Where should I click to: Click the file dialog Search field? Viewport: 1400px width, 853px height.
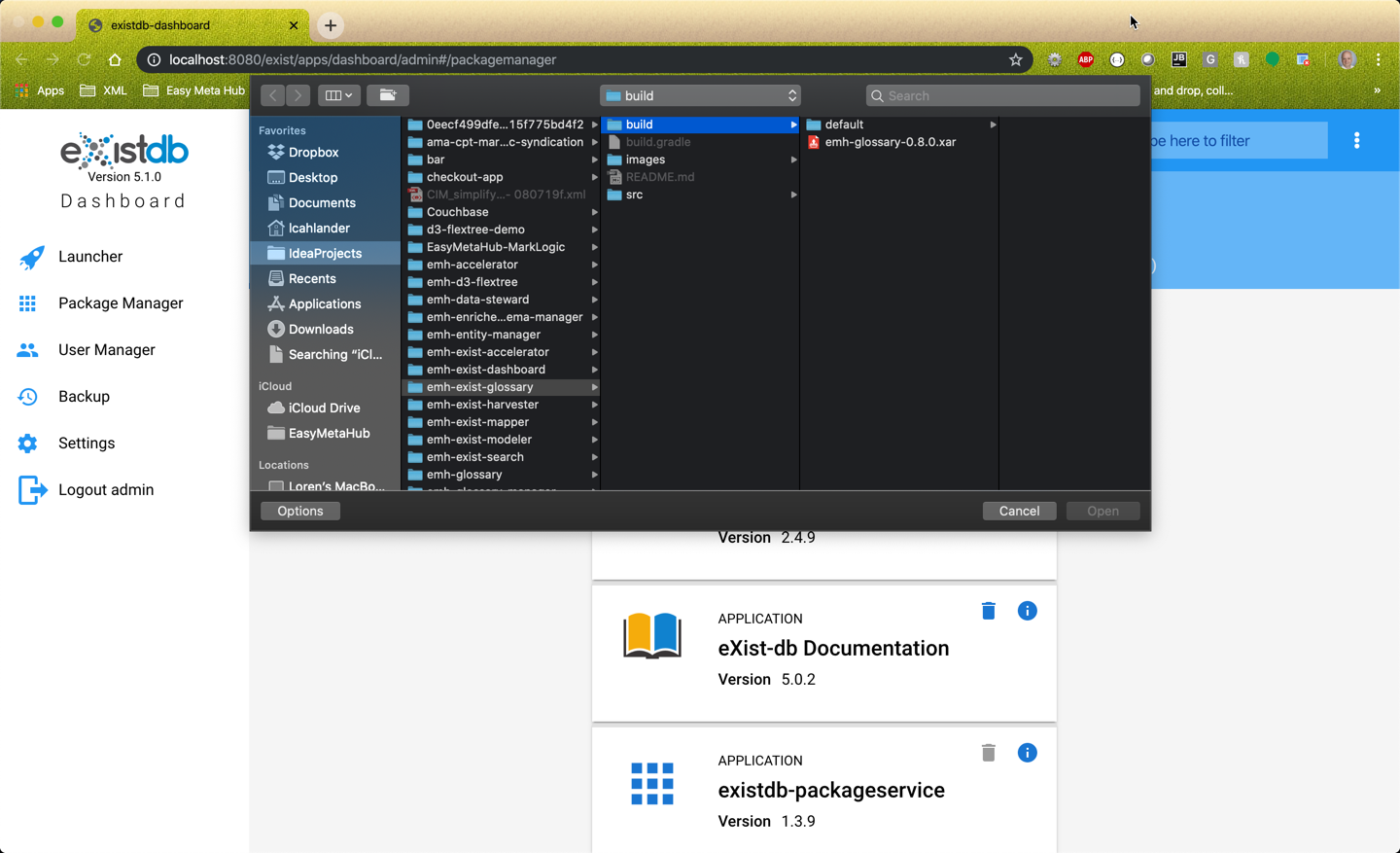(1002, 95)
